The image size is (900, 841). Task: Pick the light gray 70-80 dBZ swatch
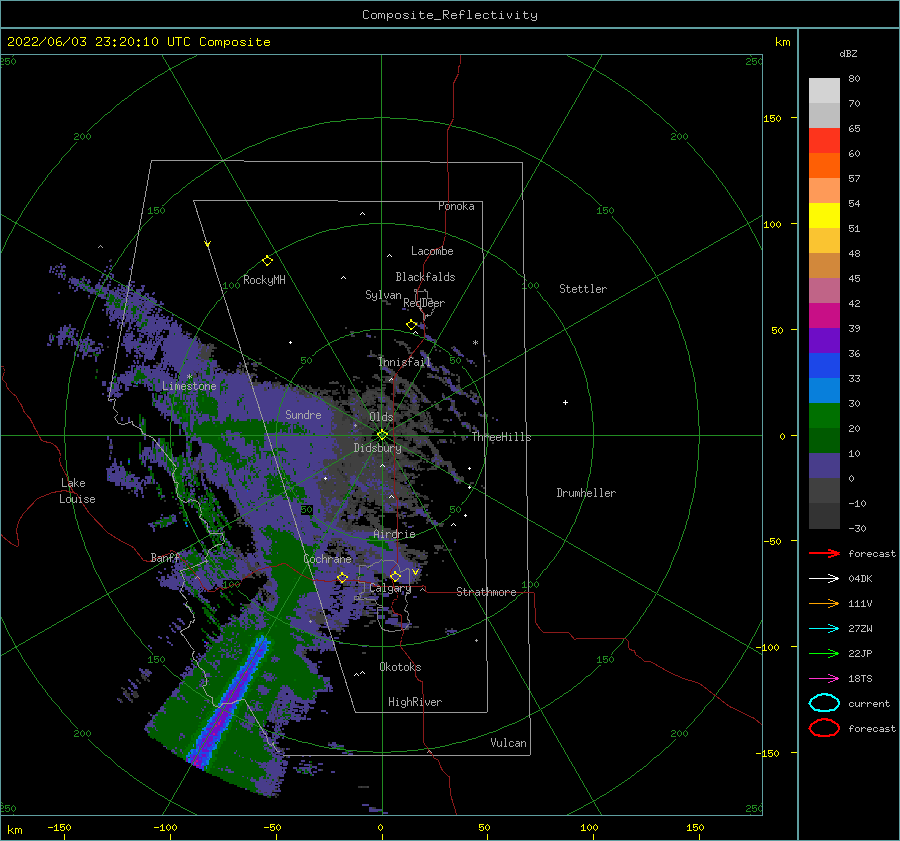824,91
